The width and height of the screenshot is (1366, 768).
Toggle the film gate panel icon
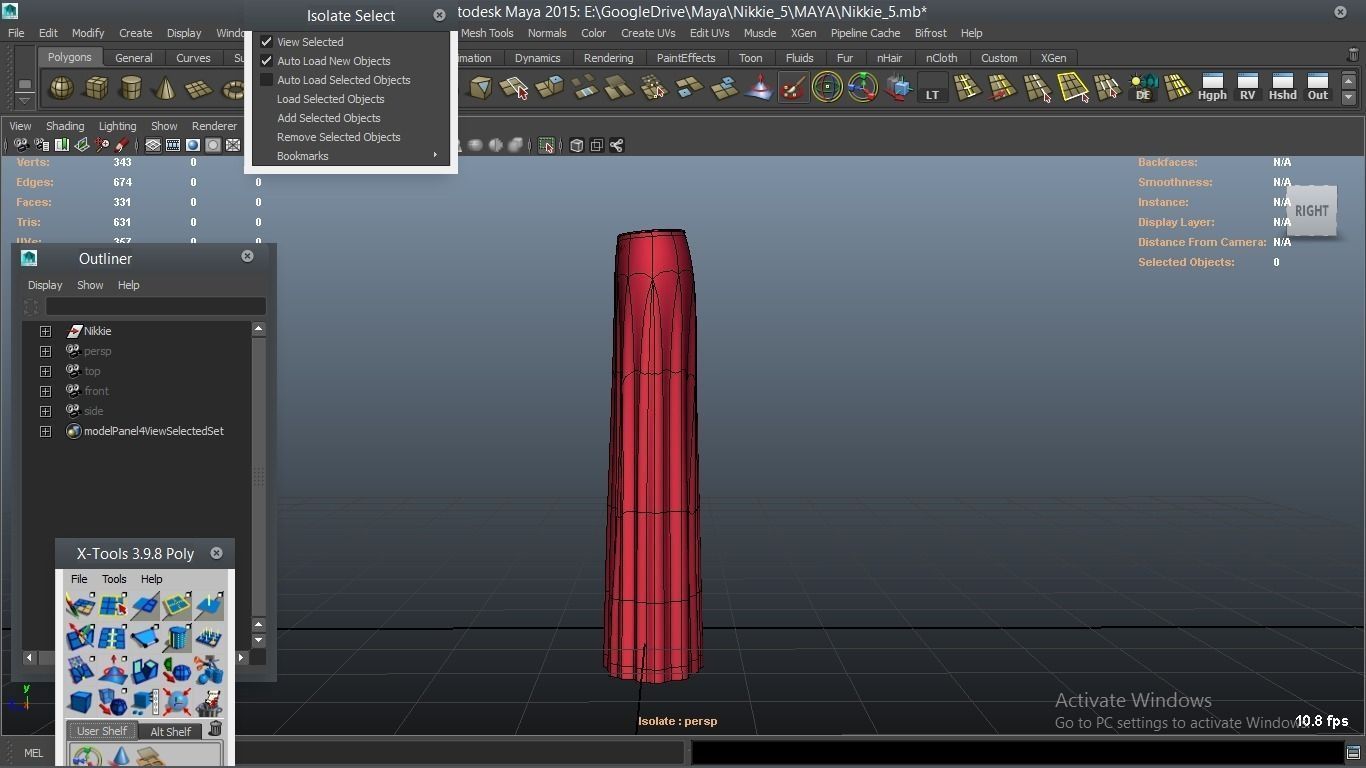[x=173, y=146]
